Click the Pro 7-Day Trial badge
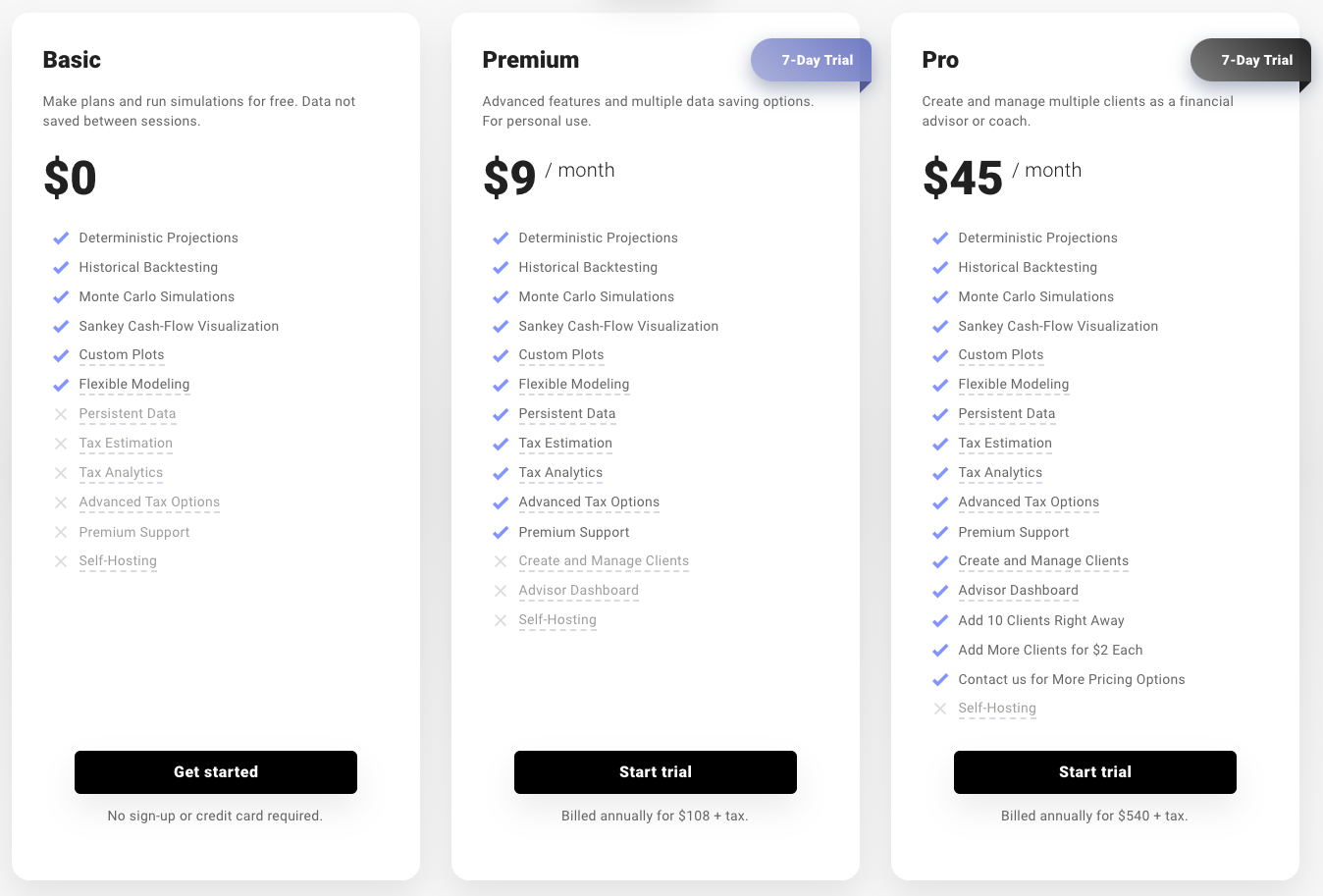The image size is (1323, 896). pos(1252,61)
